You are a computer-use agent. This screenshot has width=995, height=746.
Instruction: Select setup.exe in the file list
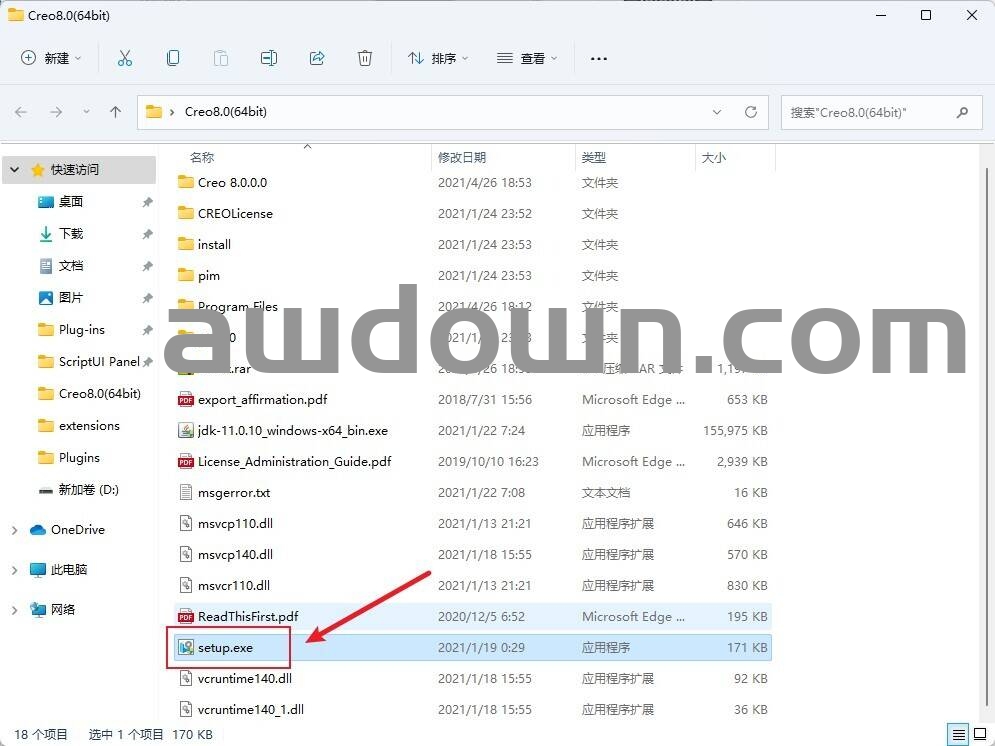tap(226, 648)
